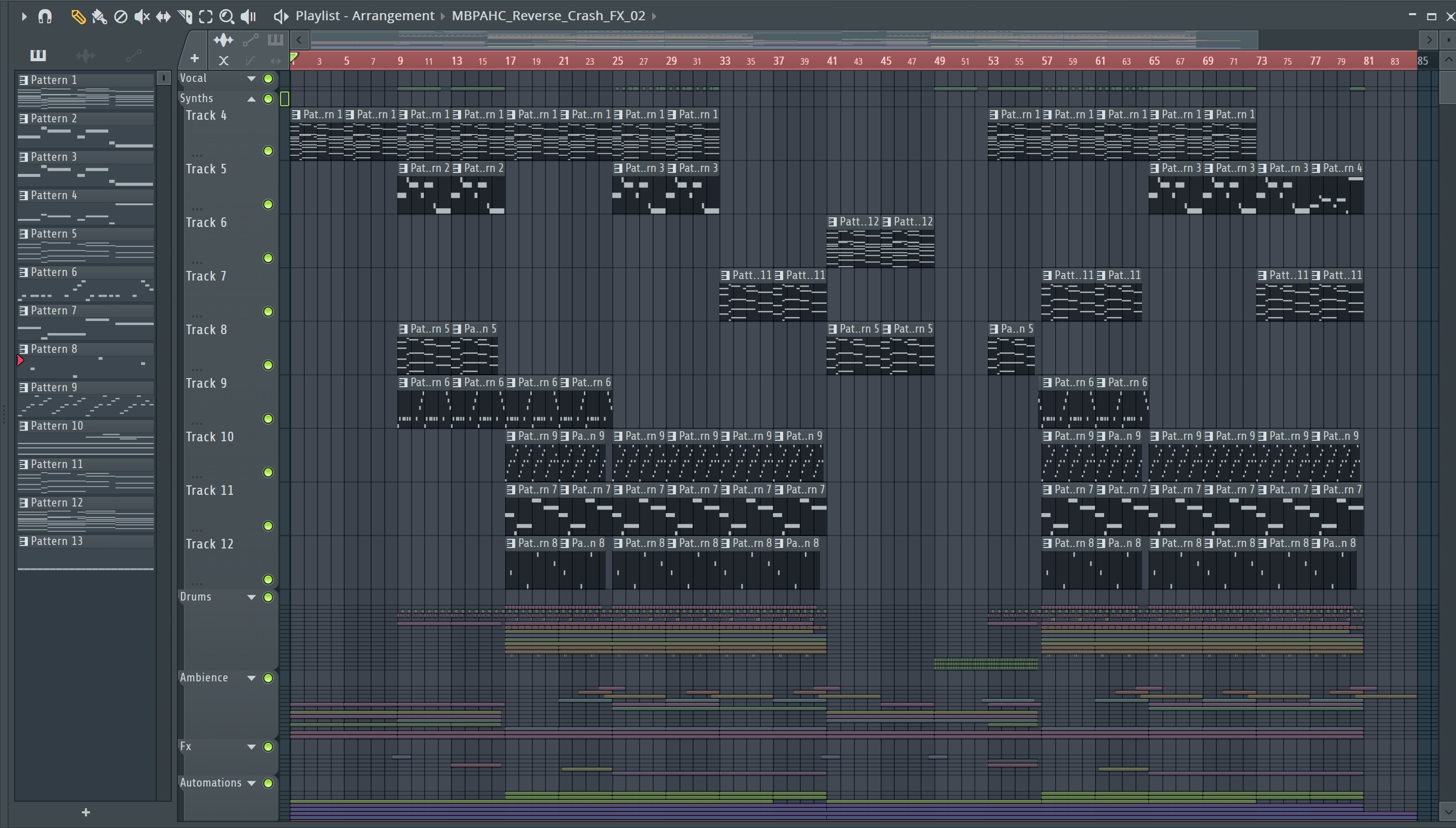Click the plus button beside track header tab

(x=195, y=58)
